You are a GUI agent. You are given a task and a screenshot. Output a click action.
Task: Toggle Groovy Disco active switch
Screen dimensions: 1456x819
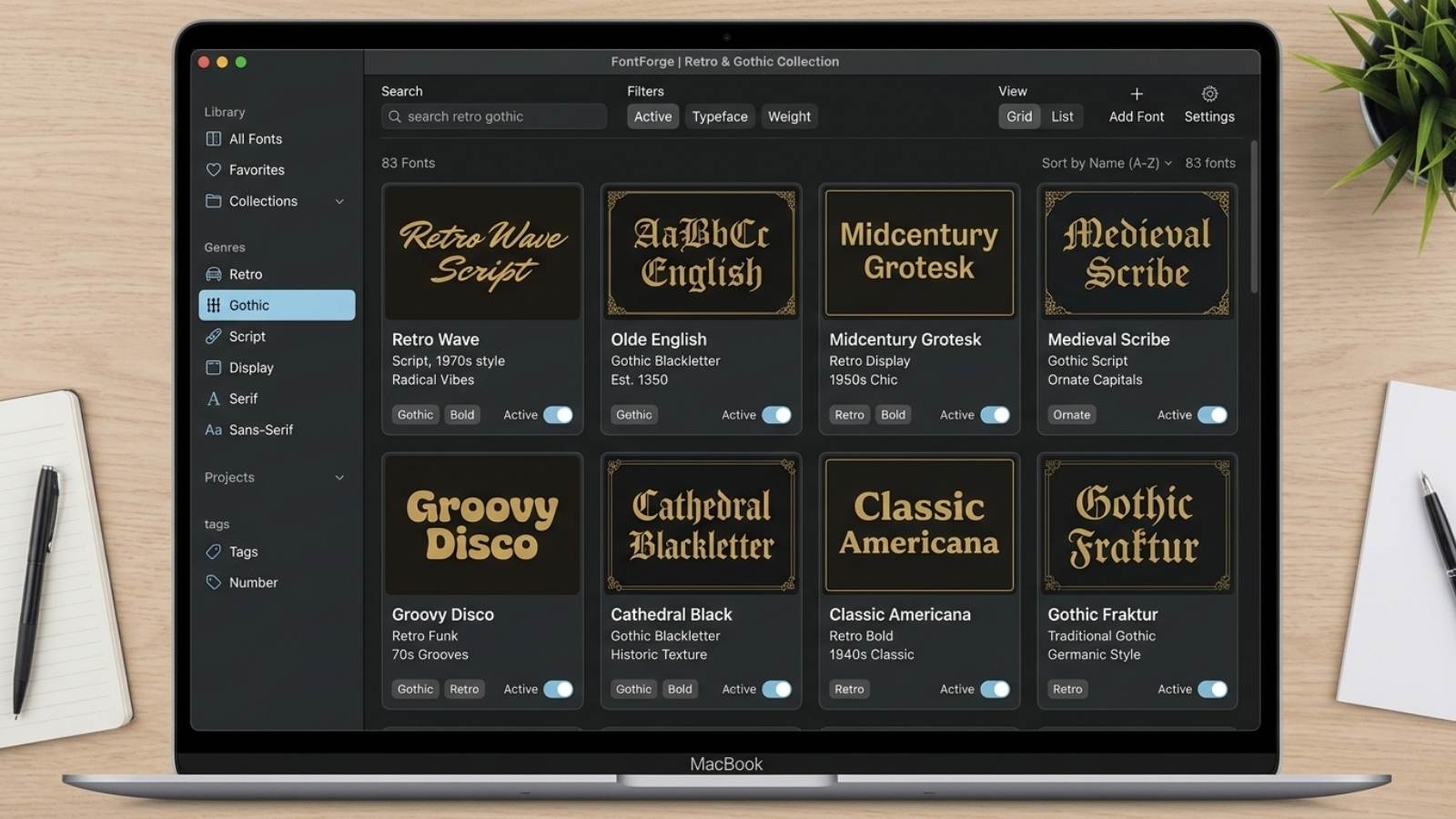(x=558, y=690)
